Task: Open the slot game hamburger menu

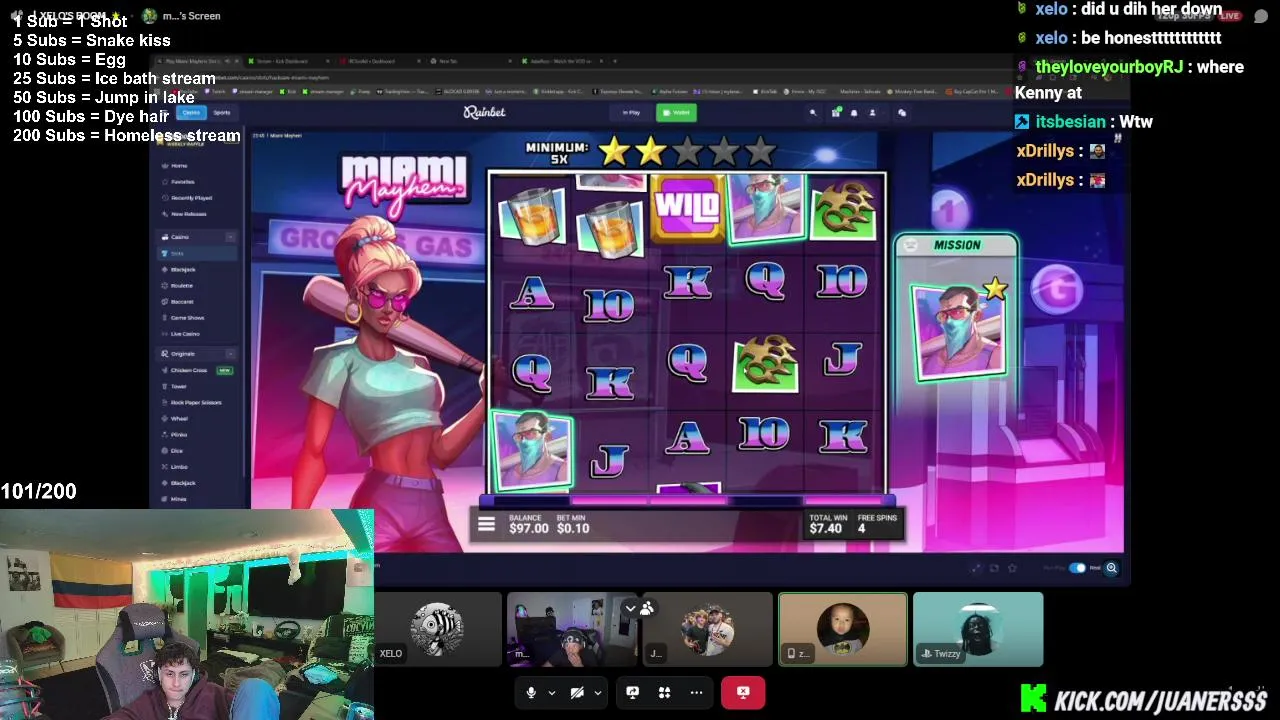Action: (x=486, y=524)
